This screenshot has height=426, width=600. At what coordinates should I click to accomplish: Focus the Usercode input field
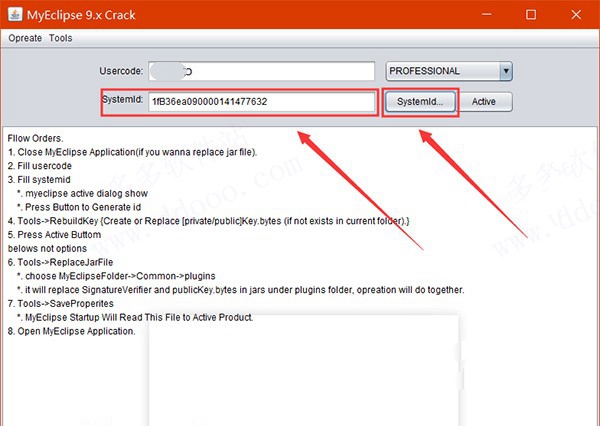262,71
